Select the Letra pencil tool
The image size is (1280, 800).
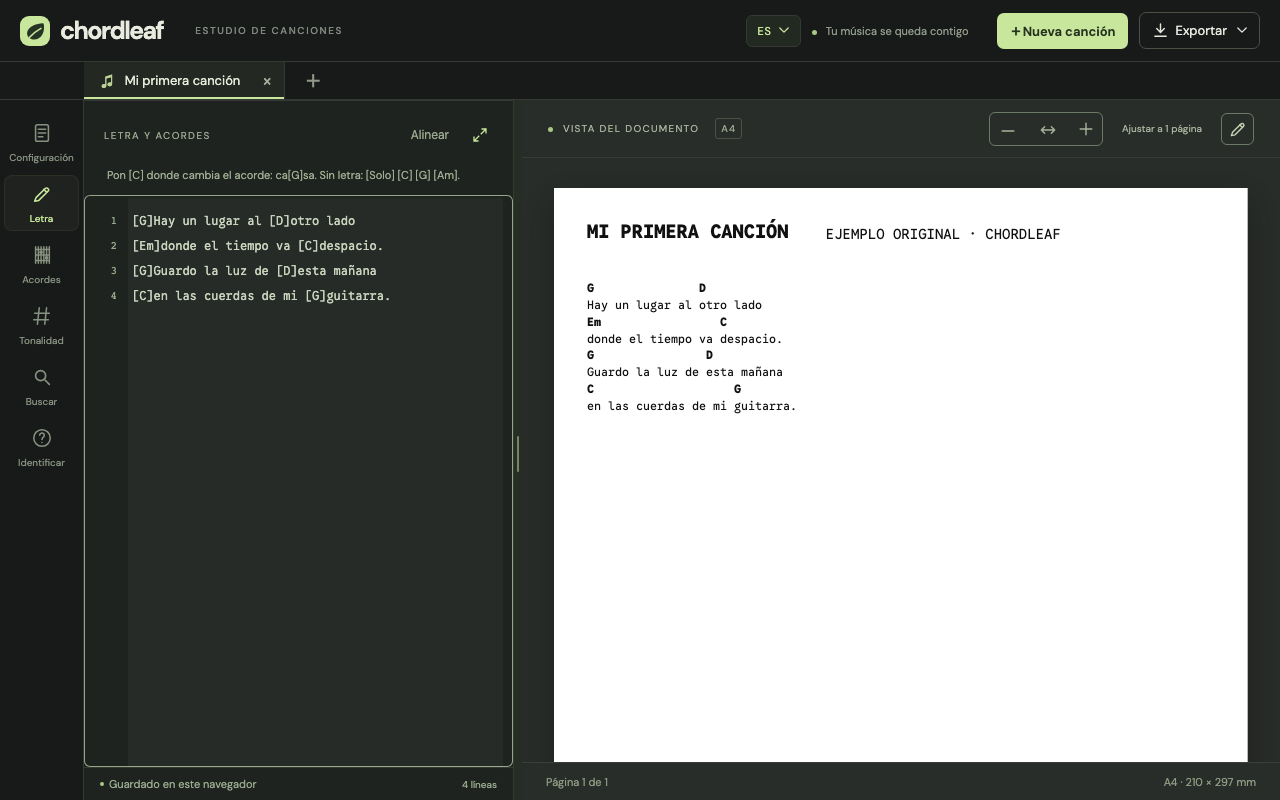pyautogui.click(x=41, y=203)
